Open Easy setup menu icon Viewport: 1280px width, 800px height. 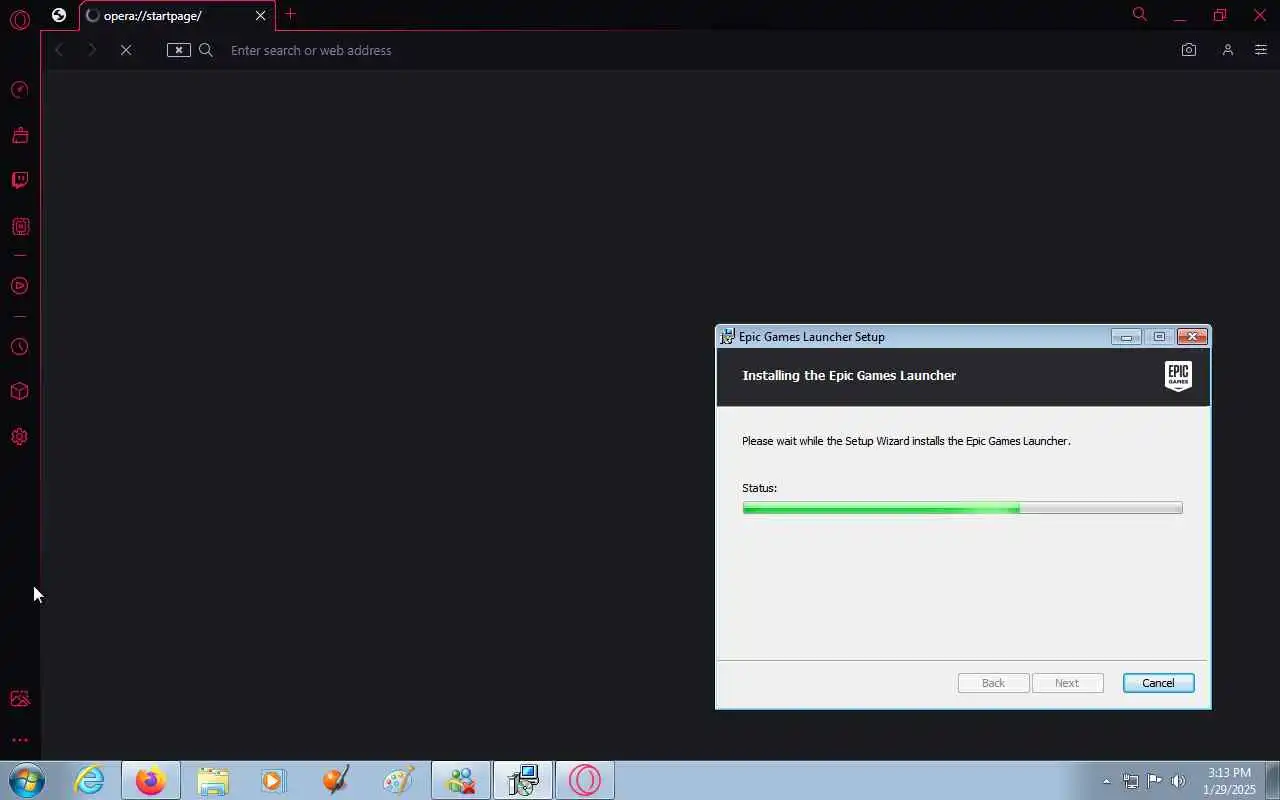coord(1260,50)
